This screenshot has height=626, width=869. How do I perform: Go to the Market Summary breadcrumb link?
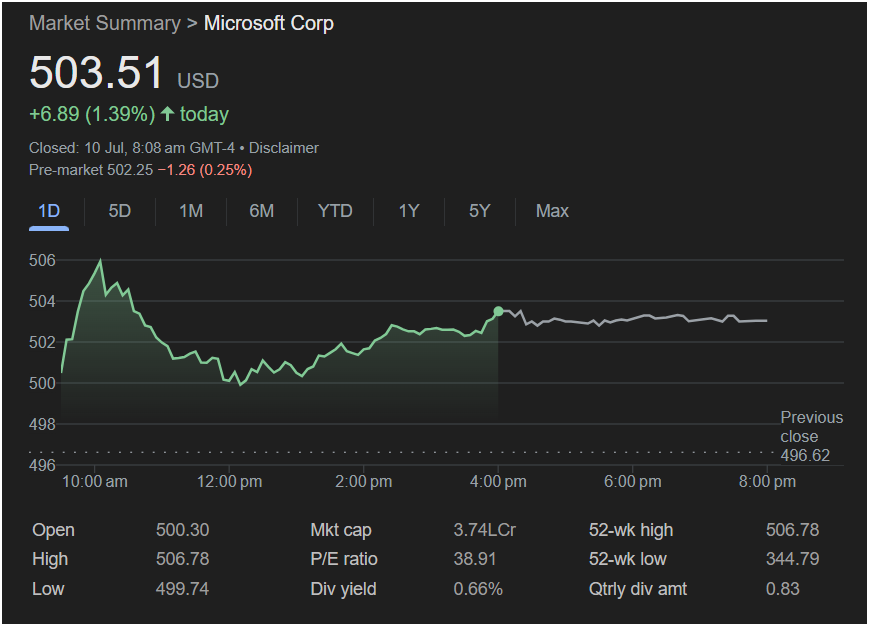105,23
